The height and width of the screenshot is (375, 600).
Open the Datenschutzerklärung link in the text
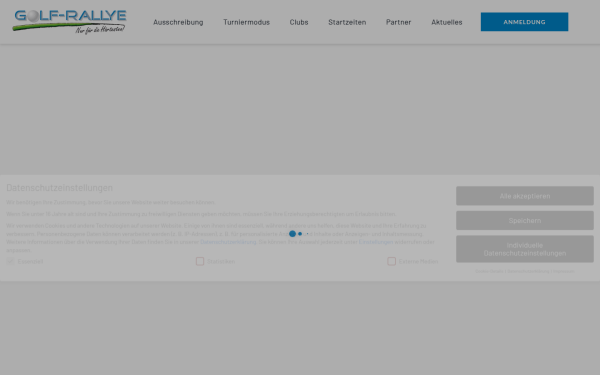tap(228, 242)
